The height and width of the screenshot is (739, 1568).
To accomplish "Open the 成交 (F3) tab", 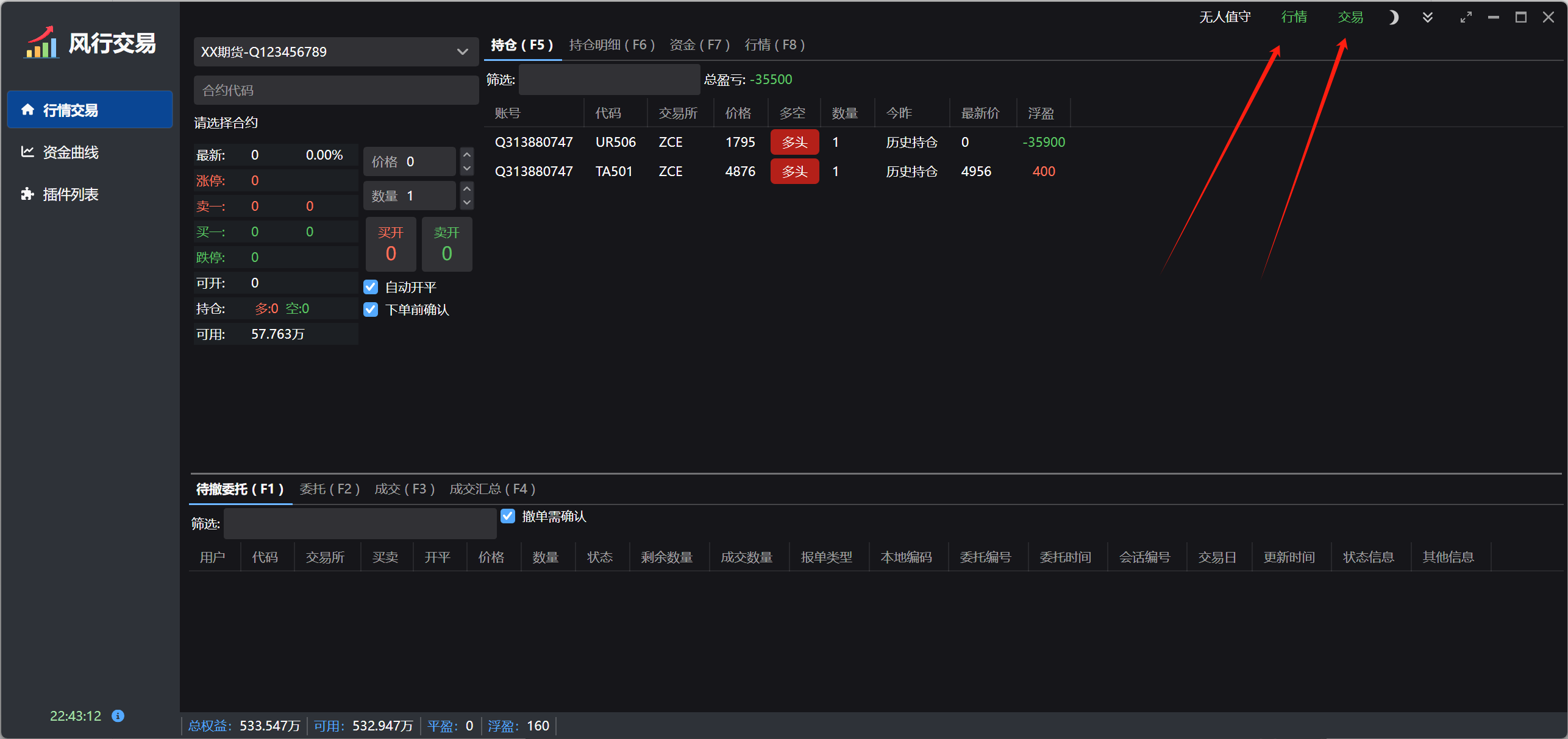I will point(404,489).
